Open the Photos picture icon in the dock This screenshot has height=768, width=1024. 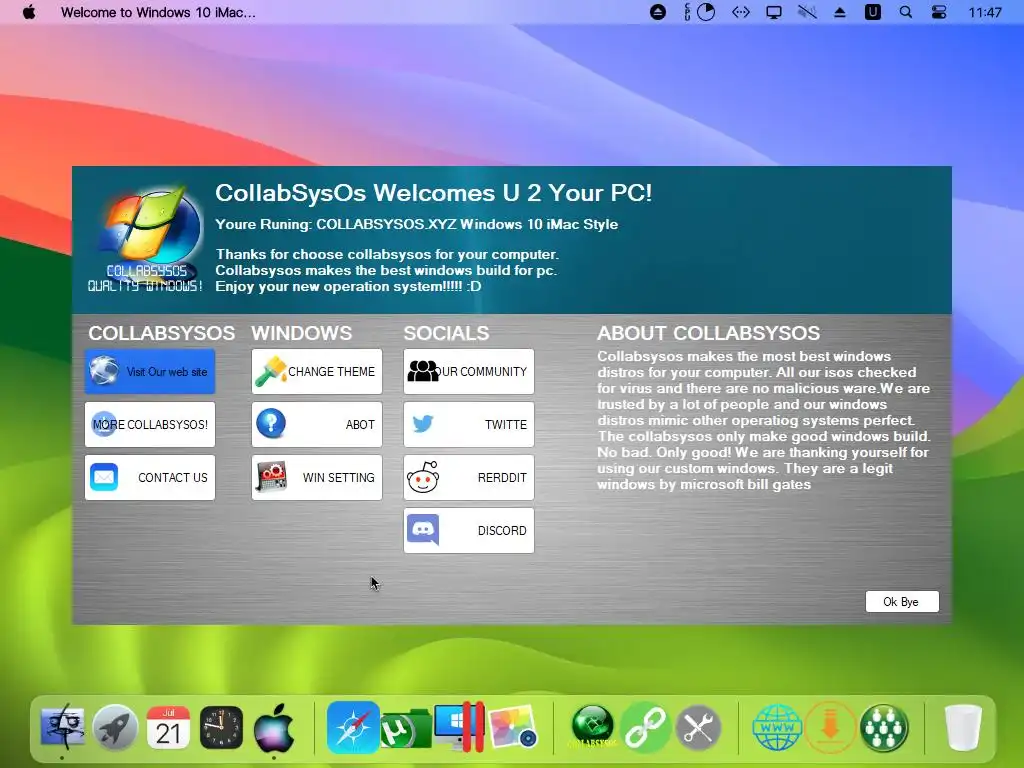[x=513, y=727]
